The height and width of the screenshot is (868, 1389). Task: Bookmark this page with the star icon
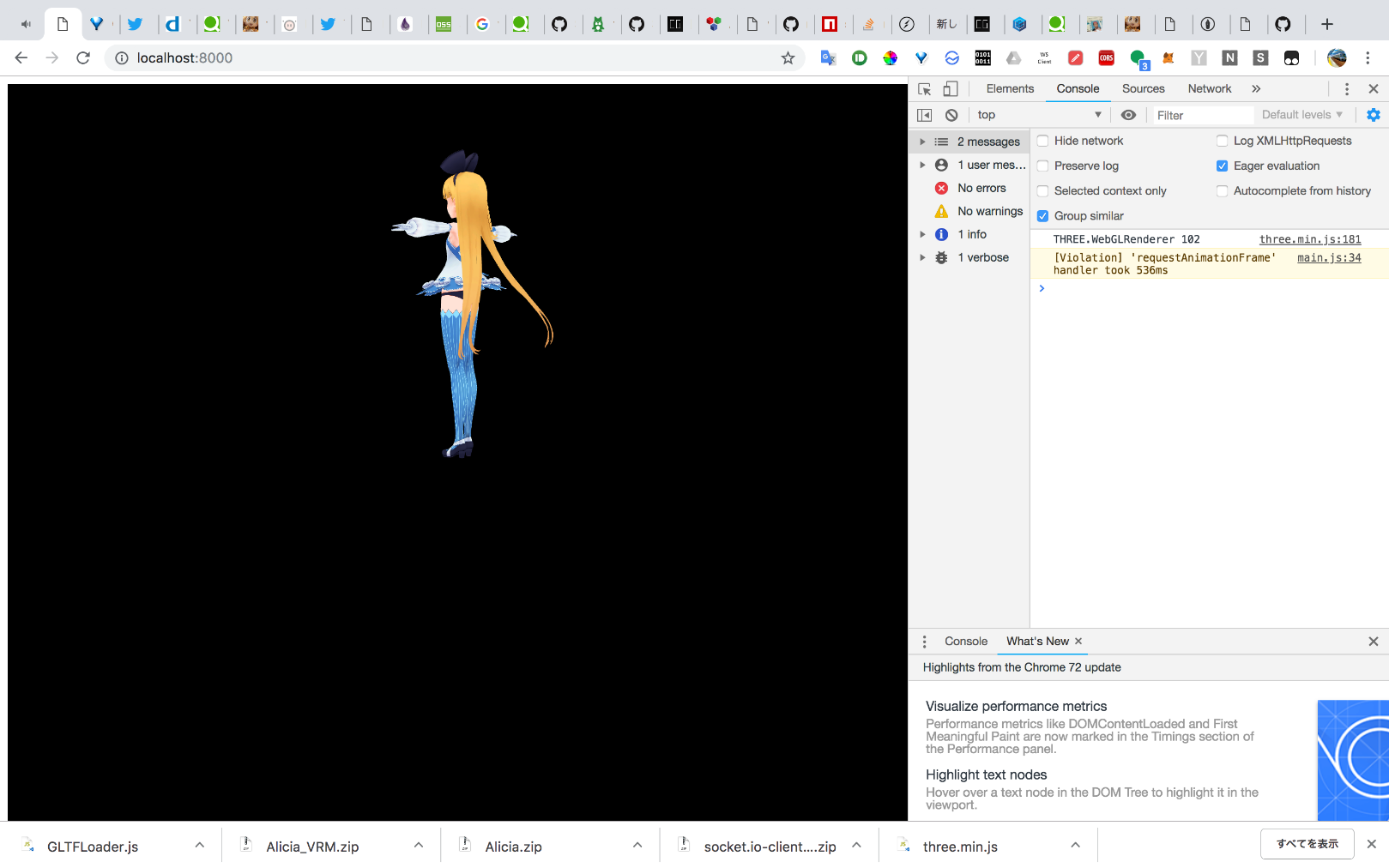[x=788, y=58]
